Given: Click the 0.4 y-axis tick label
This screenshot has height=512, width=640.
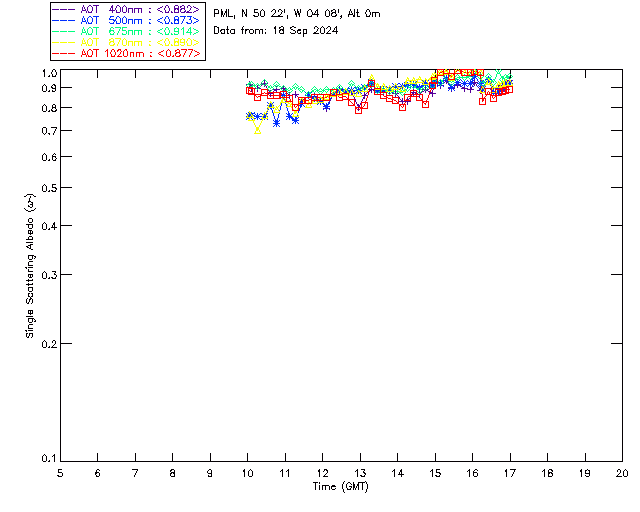Looking at the screenshot, I should tap(49, 226).
